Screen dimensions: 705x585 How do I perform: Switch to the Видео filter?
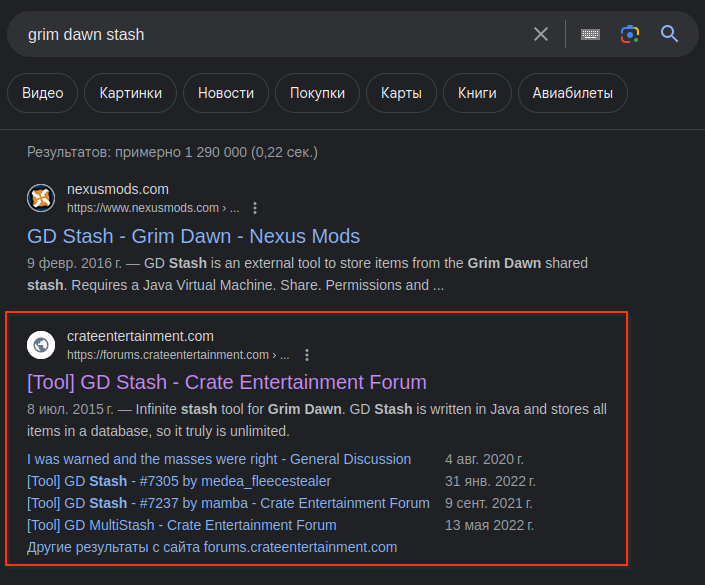coord(43,93)
